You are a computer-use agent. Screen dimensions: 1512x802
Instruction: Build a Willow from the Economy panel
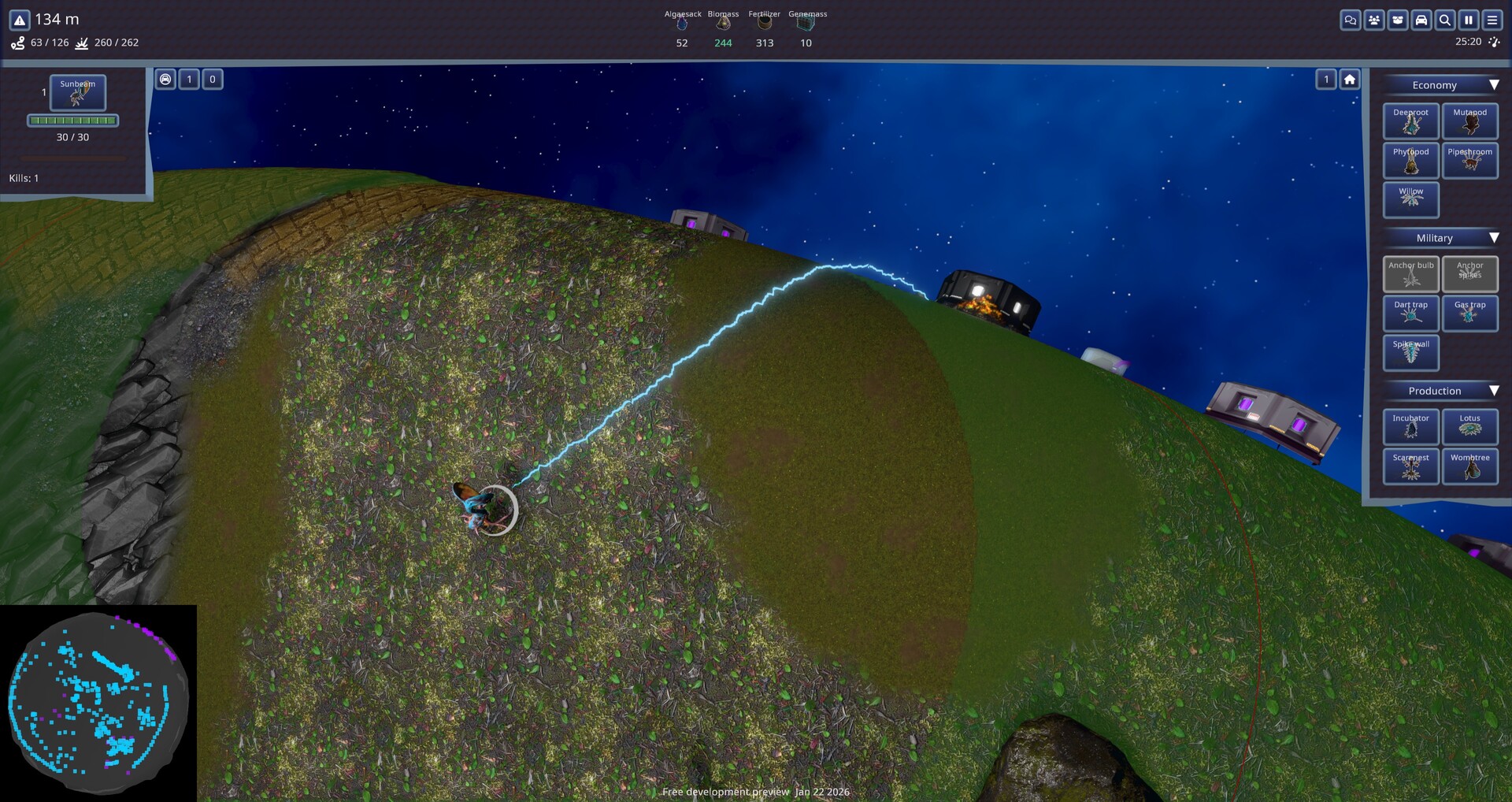[1410, 199]
